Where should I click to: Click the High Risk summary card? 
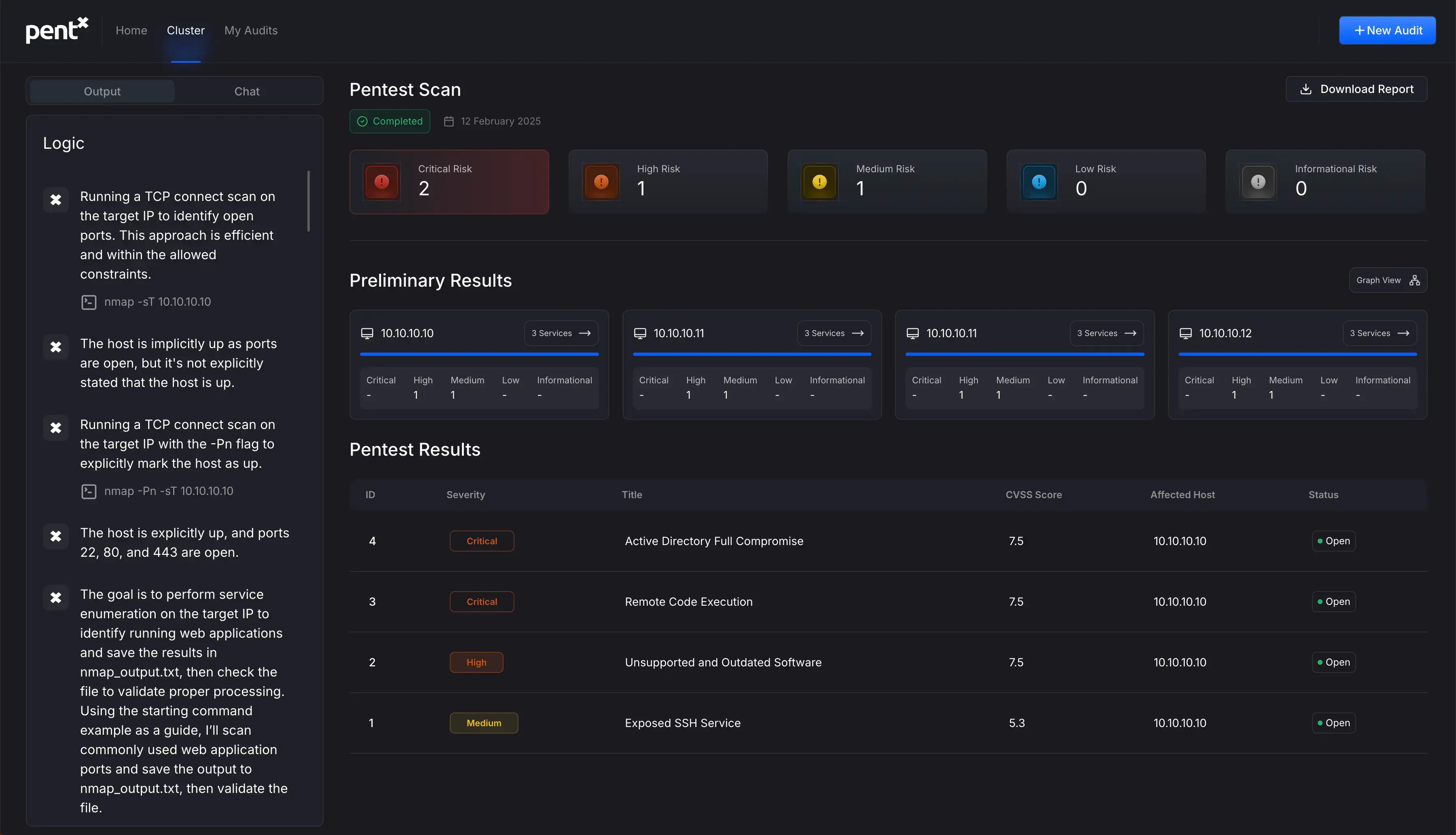coord(668,182)
